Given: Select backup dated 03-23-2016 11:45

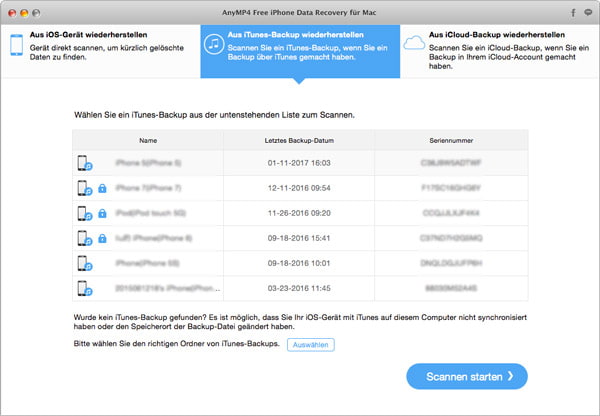Looking at the screenshot, I should pos(299,288).
